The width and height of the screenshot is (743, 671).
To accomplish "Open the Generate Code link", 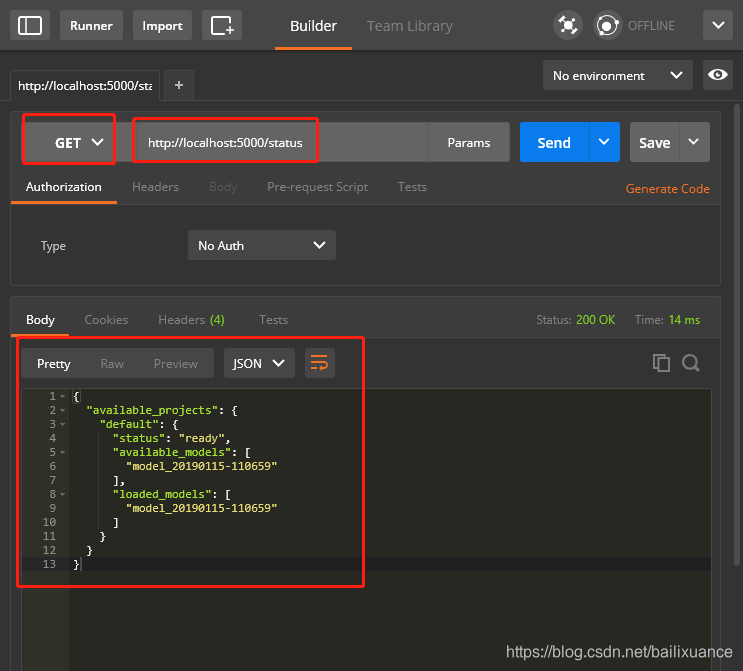I will (x=667, y=189).
